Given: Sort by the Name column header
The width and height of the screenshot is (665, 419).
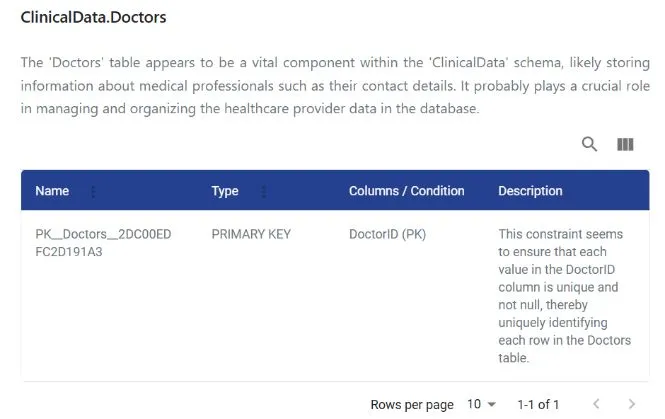Looking at the screenshot, I should (52, 191).
